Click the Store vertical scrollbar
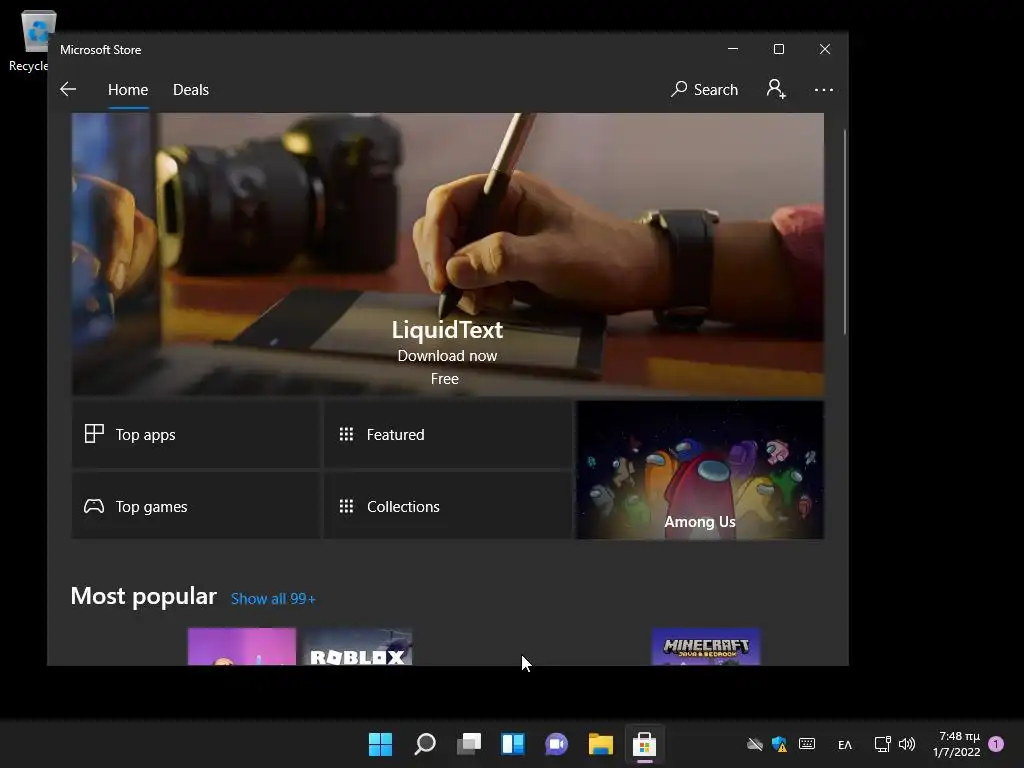This screenshot has width=1024, height=768. pos(845,232)
